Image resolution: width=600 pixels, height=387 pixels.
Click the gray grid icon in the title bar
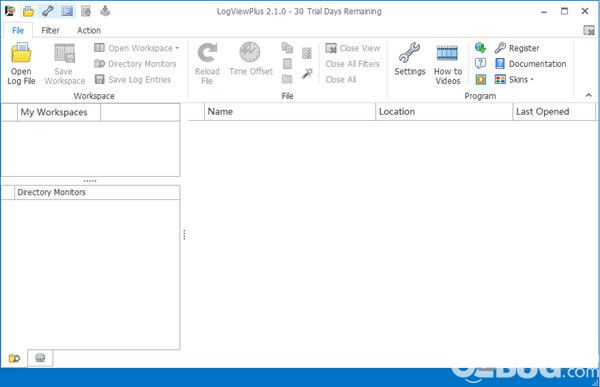[x=86, y=11]
